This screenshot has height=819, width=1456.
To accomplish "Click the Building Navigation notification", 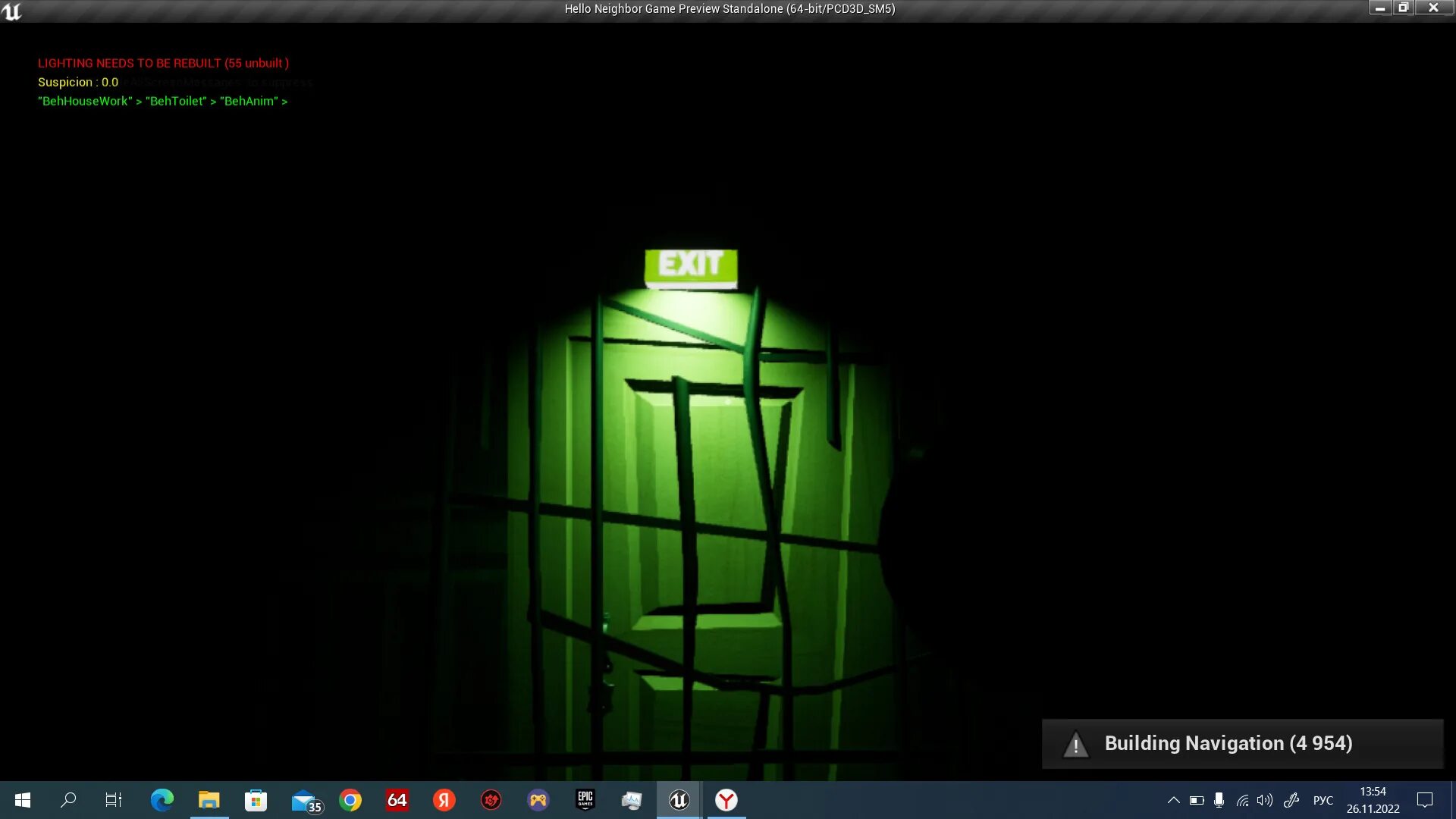I will [x=1242, y=743].
